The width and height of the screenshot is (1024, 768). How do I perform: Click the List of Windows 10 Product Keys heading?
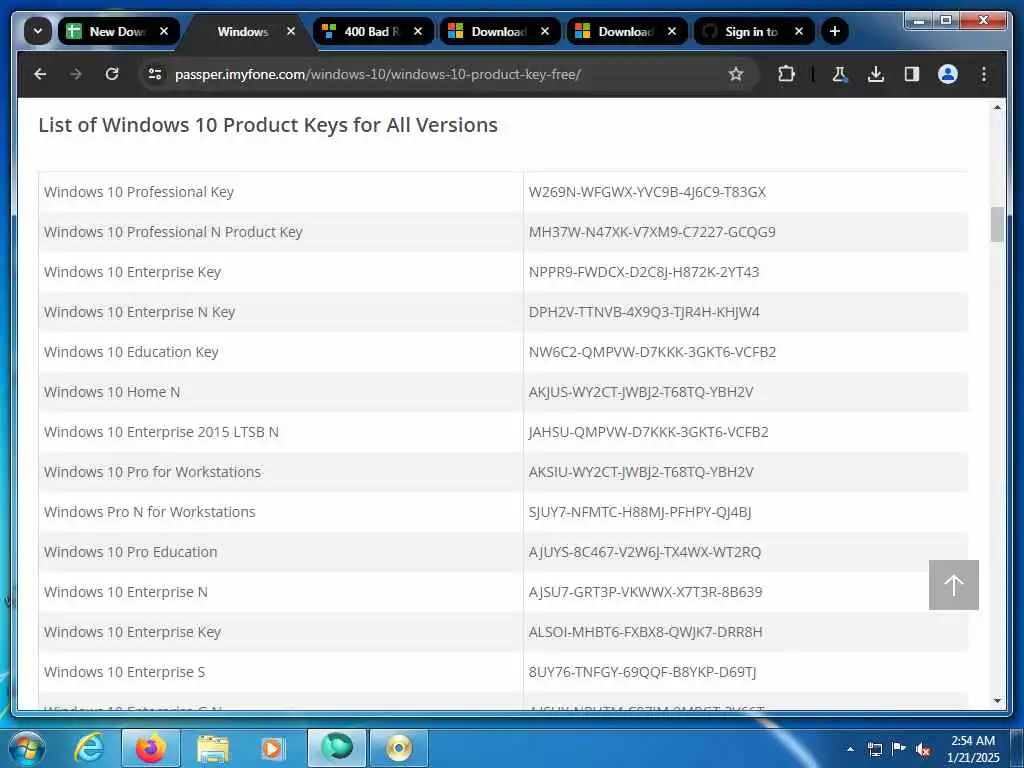click(268, 125)
